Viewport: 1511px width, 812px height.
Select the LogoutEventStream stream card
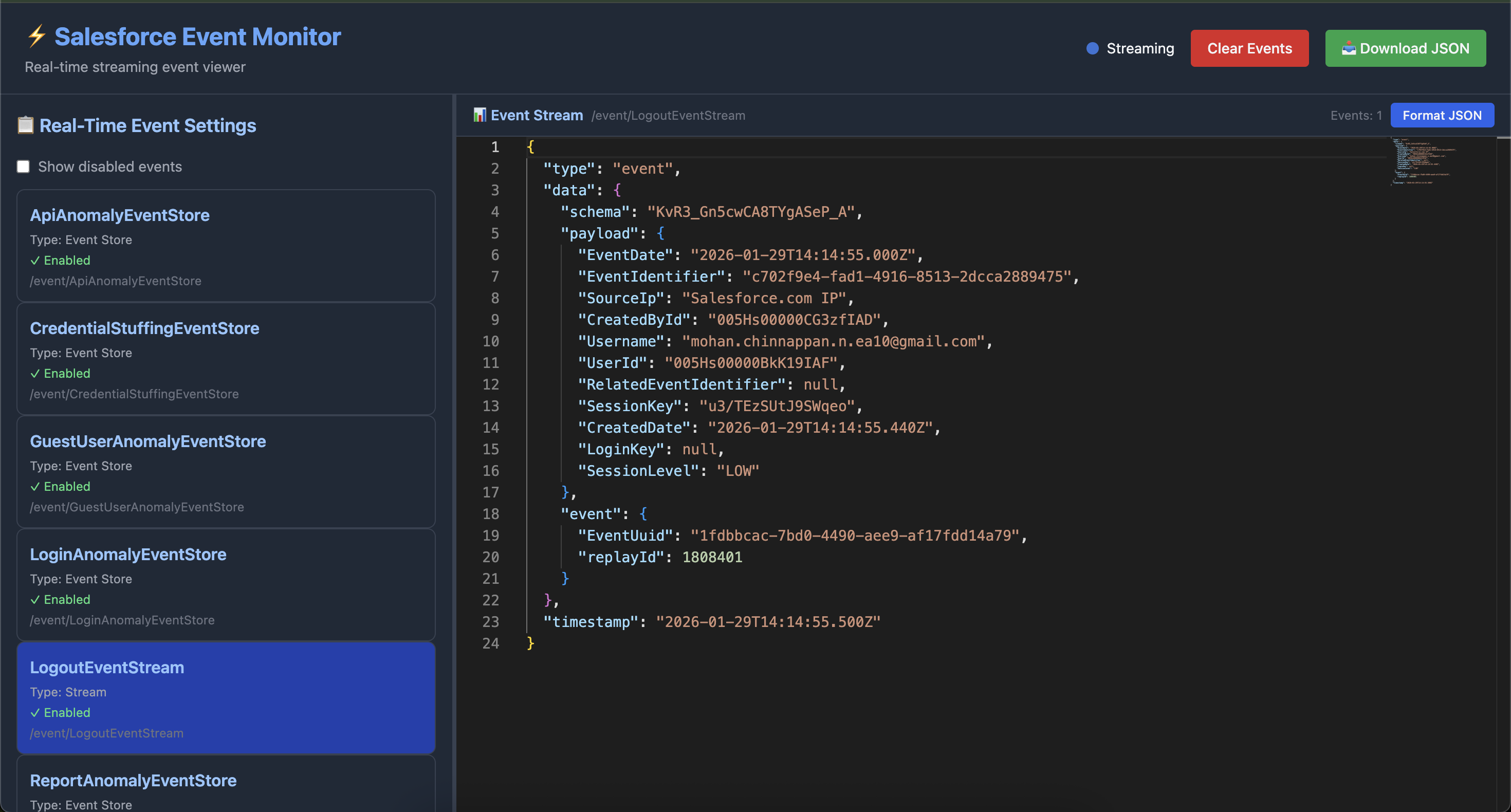(x=226, y=697)
